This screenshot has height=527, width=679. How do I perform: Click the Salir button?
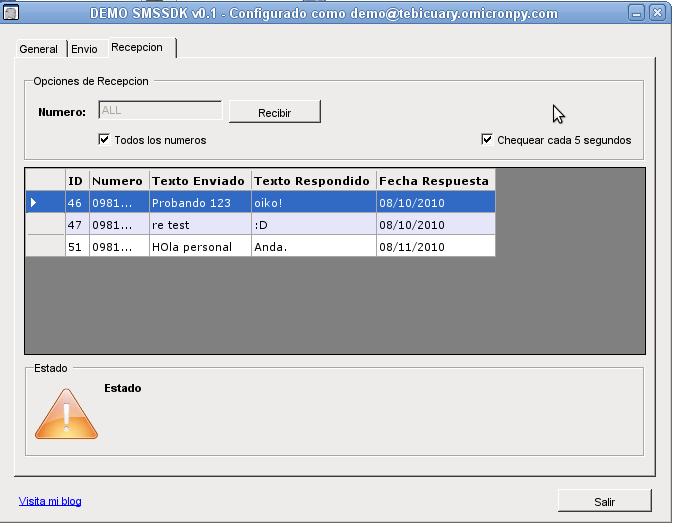click(605, 501)
